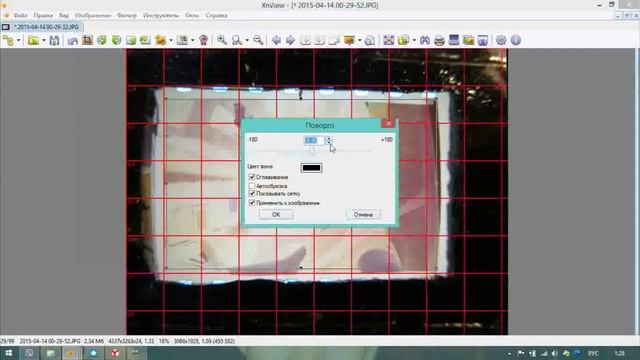The image size is (640, 360).
Task: Decrease rotation angle with spinner down arrow
Action: (329, 142)
